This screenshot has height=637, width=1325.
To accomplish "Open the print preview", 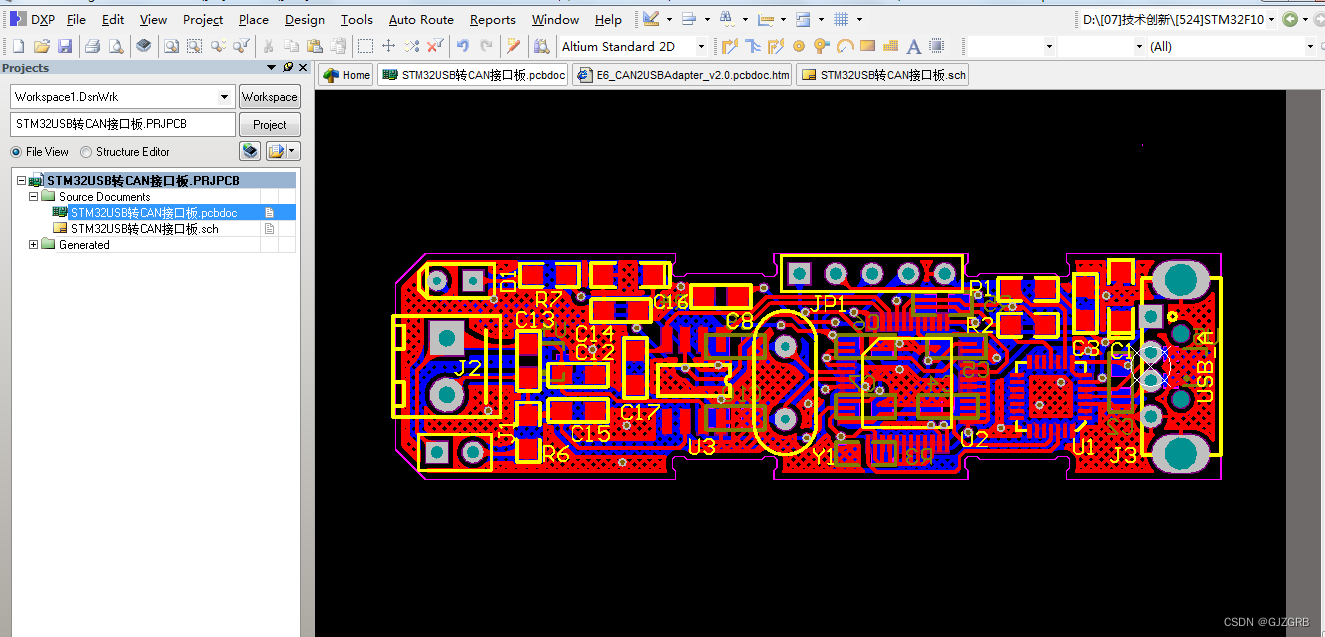I will coord(114,46).
